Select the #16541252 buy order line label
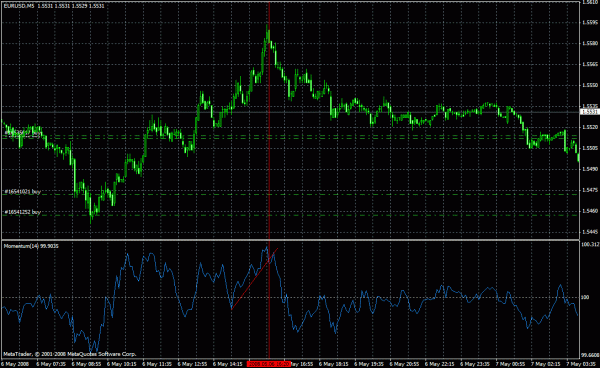The width and height of the screenshot is (600, 368). tap(23, 212)
